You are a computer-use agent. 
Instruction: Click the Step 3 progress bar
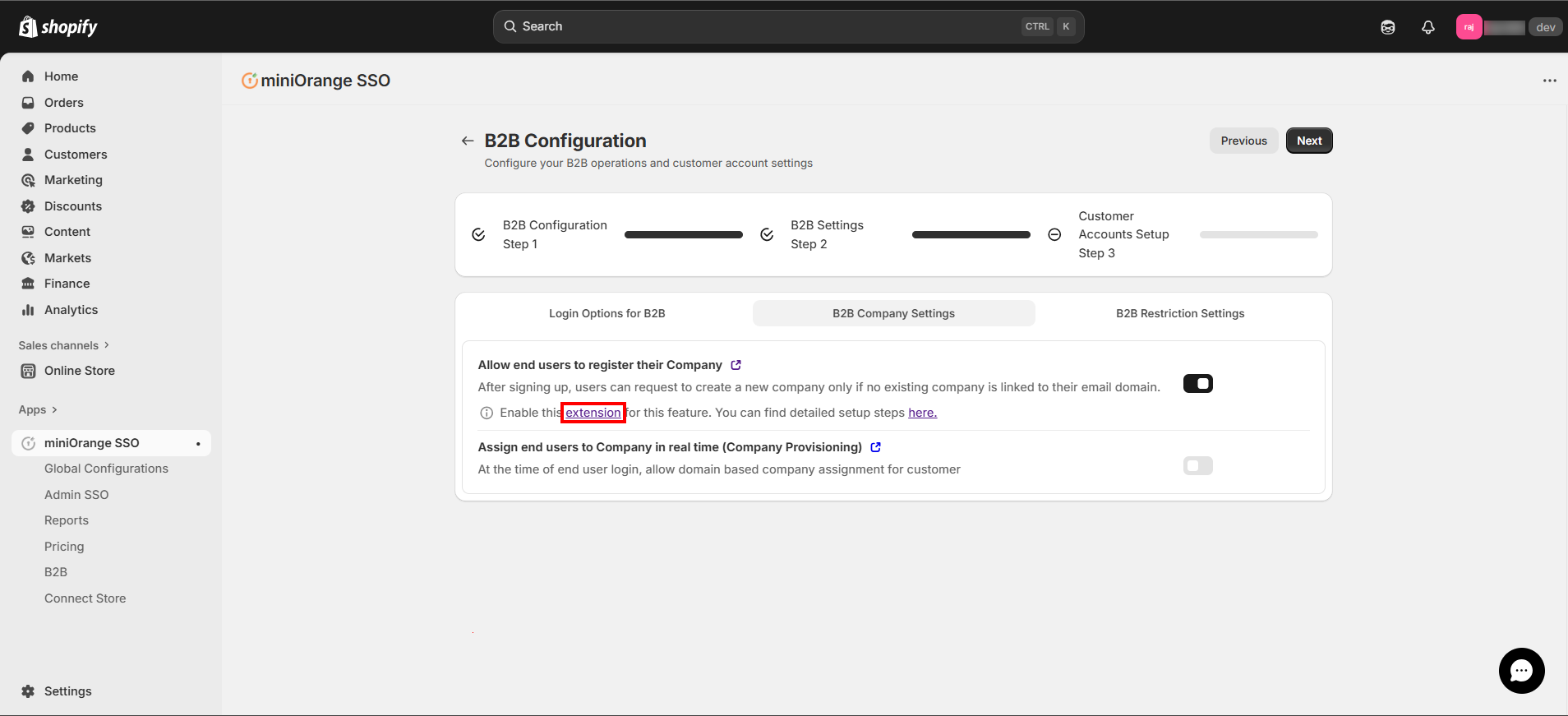pos(1259,235)
